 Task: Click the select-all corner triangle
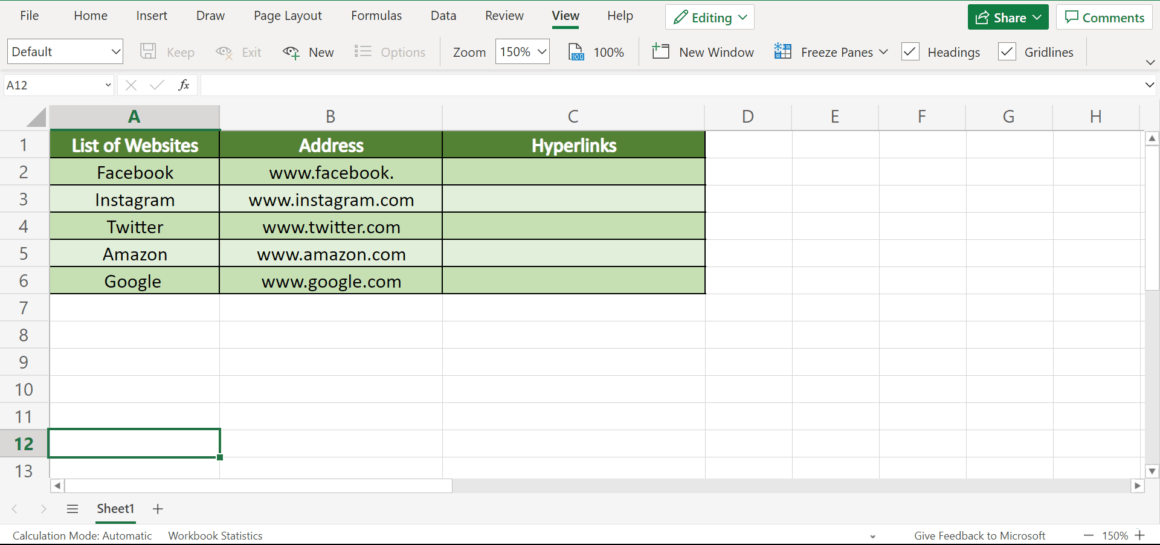point(36,117)
